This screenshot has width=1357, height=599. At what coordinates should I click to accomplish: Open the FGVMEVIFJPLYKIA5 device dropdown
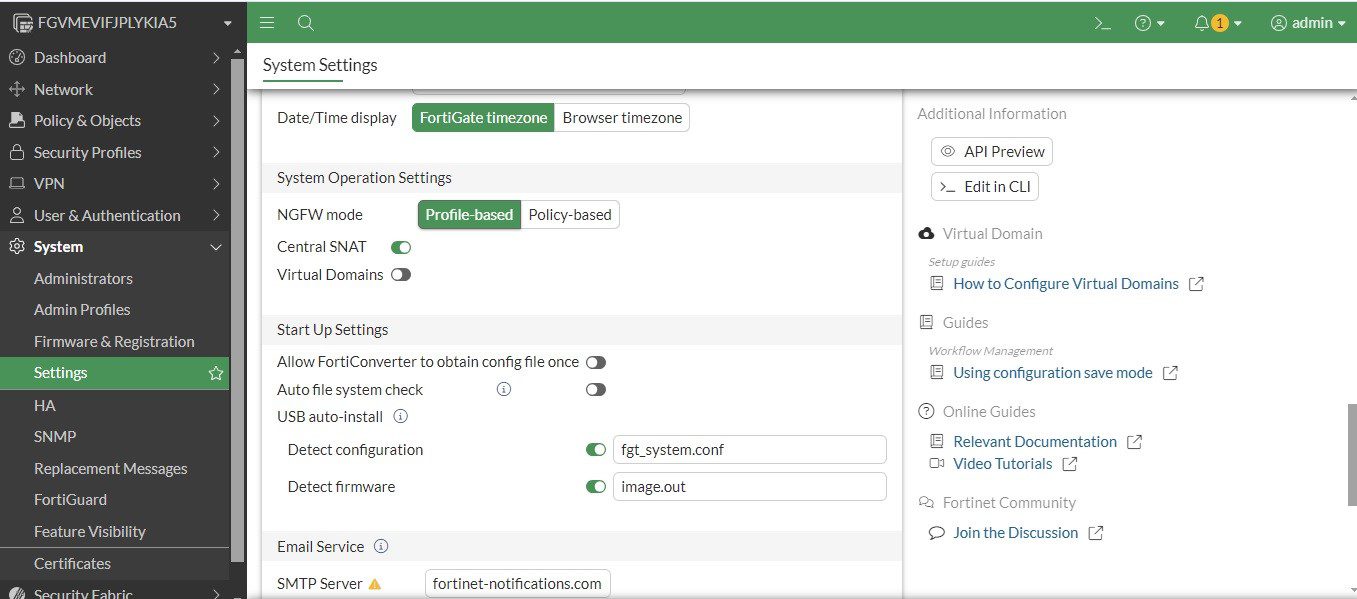123,22
